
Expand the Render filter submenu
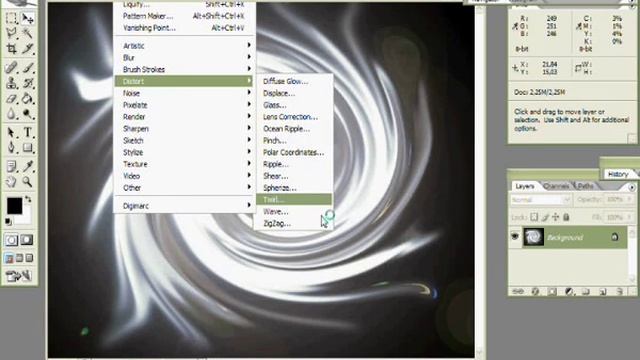(183, 117)
